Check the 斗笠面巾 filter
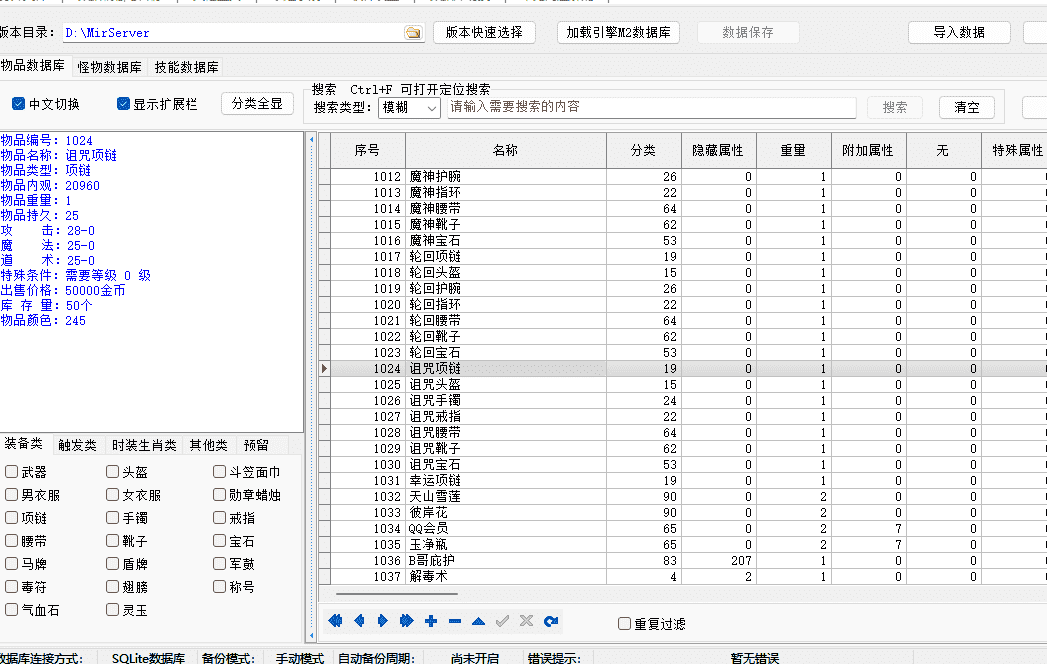 (x=219, y=472)
